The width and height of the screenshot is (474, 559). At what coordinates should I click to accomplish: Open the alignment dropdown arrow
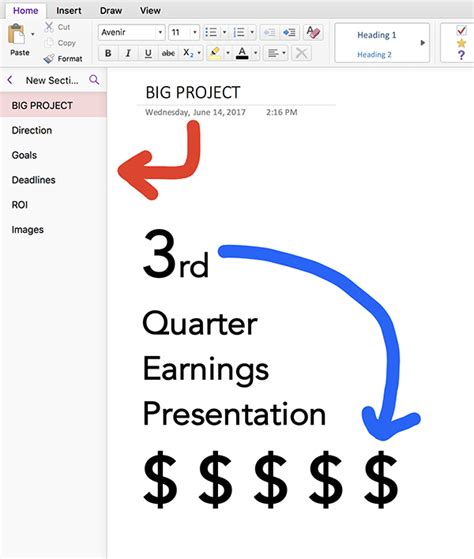[x=284, y=53]
